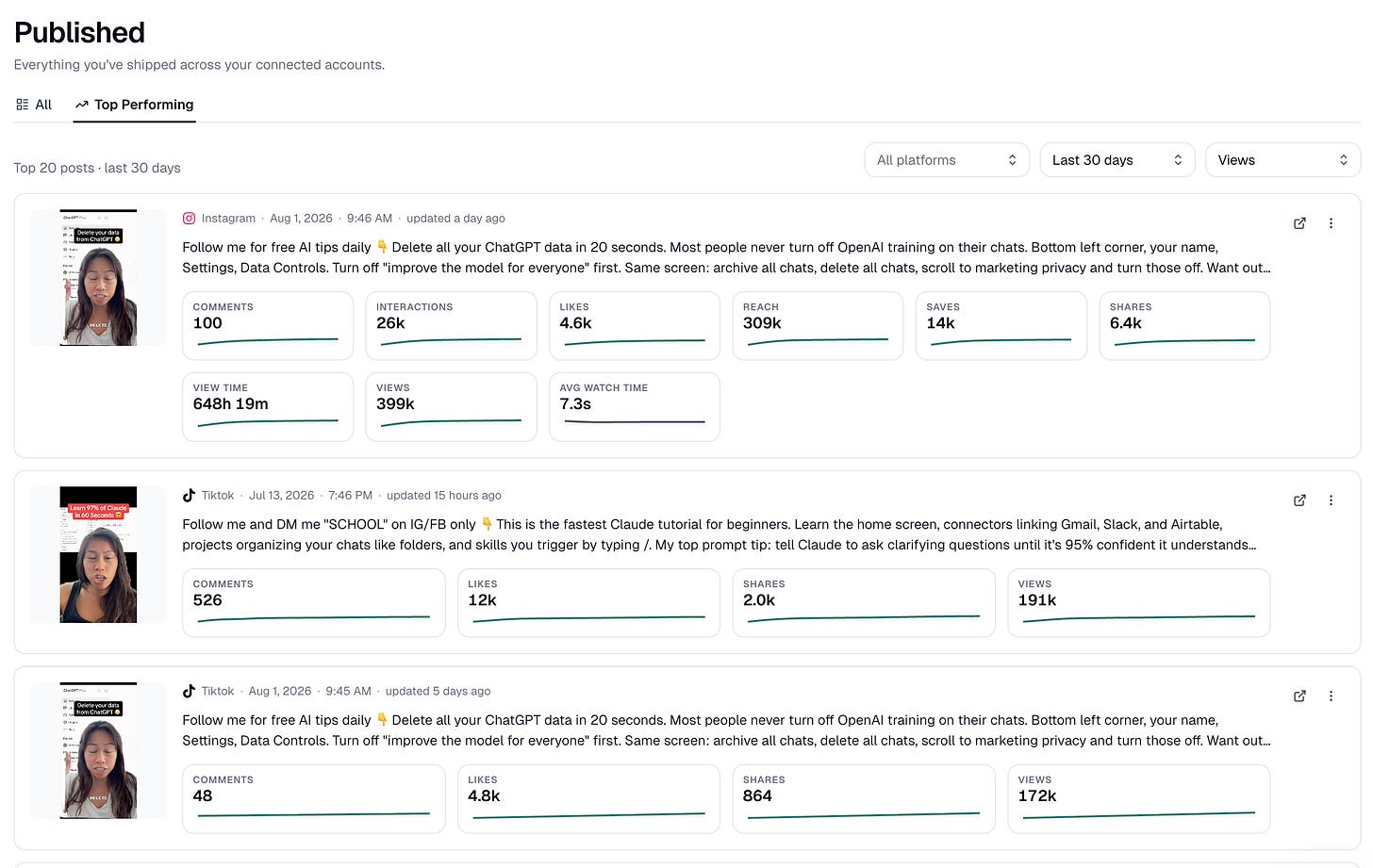Click the Comments 526 metric card

pyautogui.click(x=314, y=603)
